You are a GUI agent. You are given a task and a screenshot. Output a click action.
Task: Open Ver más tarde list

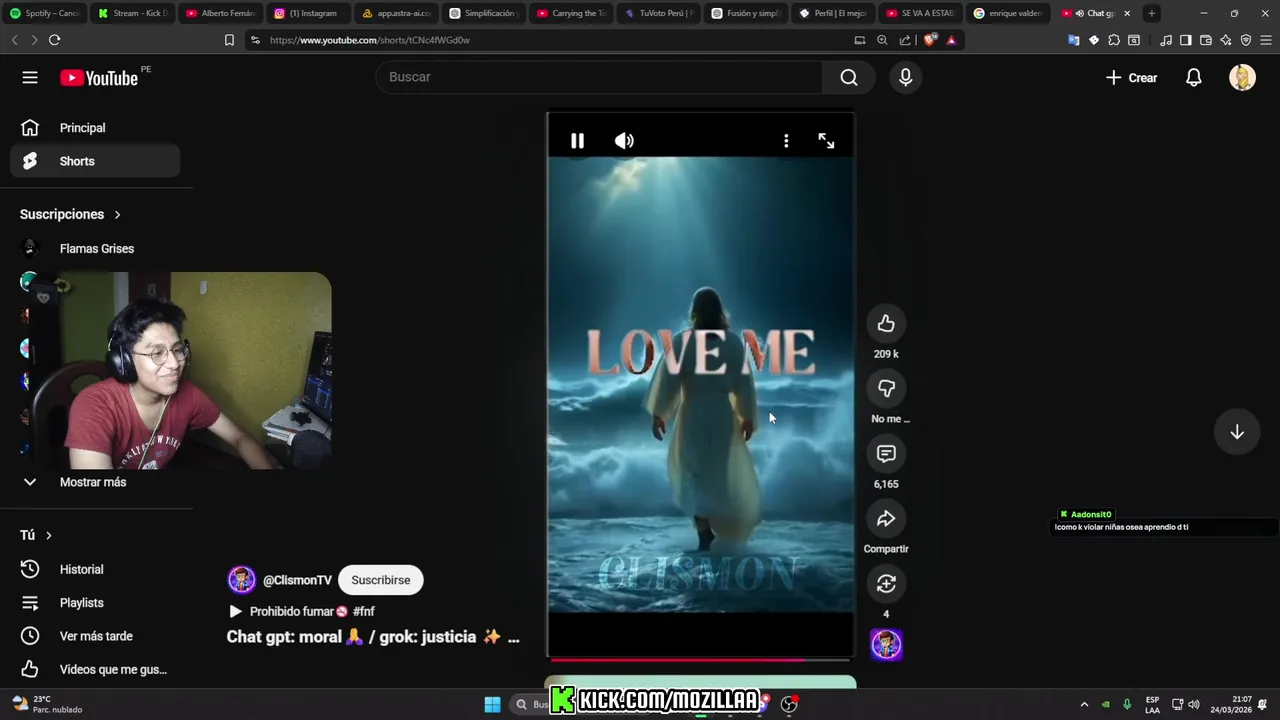pyautogui.click(x=96, y=636)
